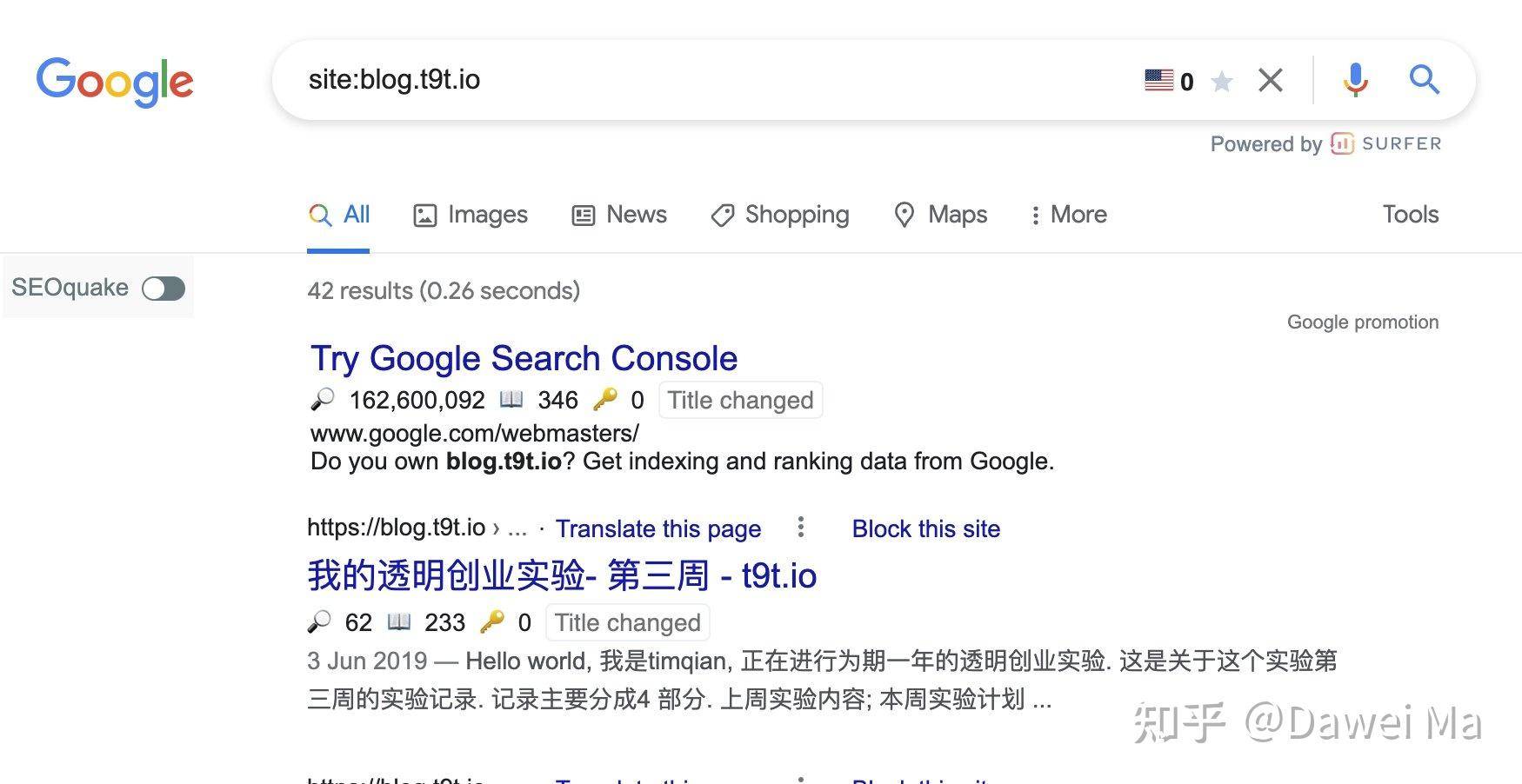Switch to the News tab
This screenshot has height=784, width=1522.
tap(619, 215)
